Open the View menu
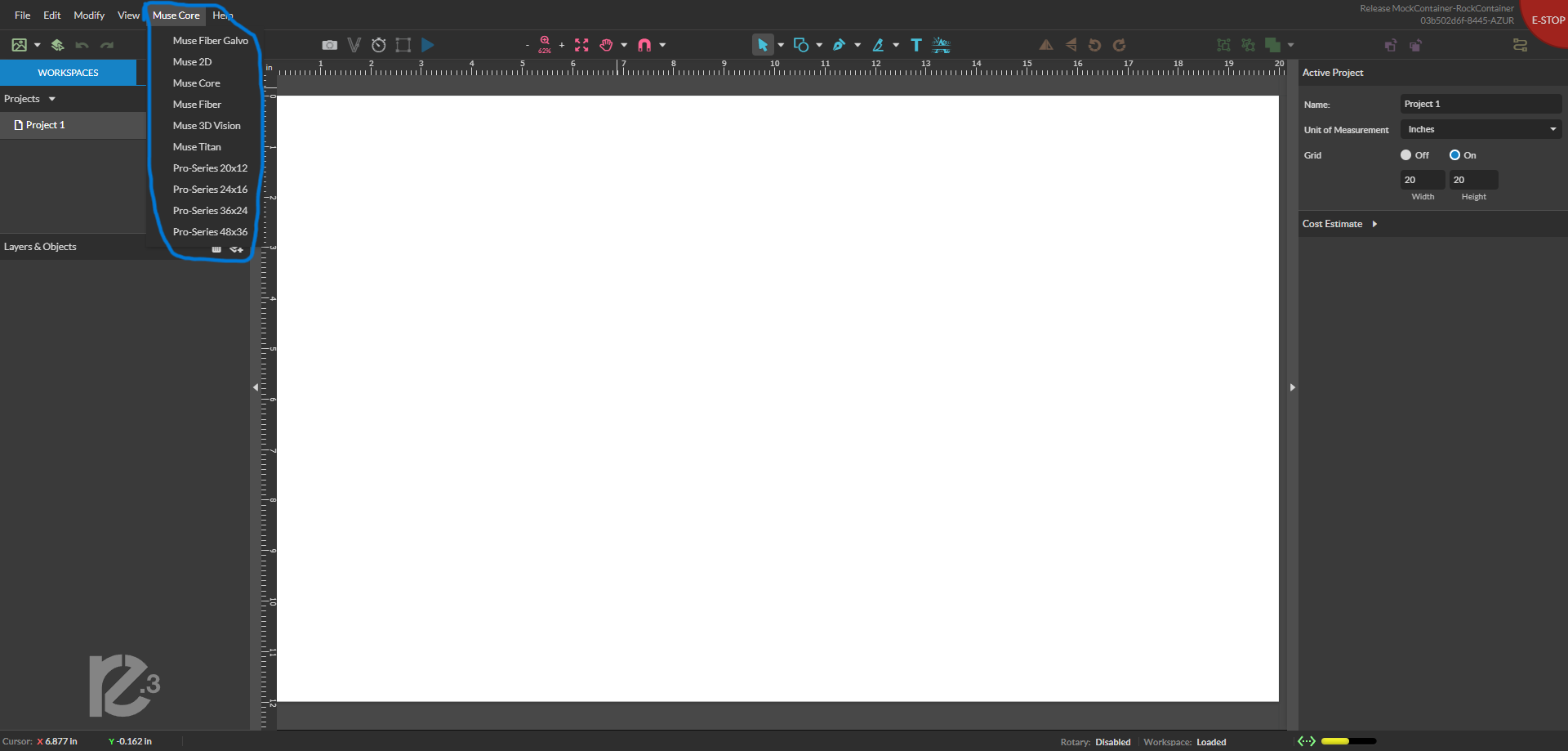The width and height of the screenshot is (1568, 751). pos(128,15)
